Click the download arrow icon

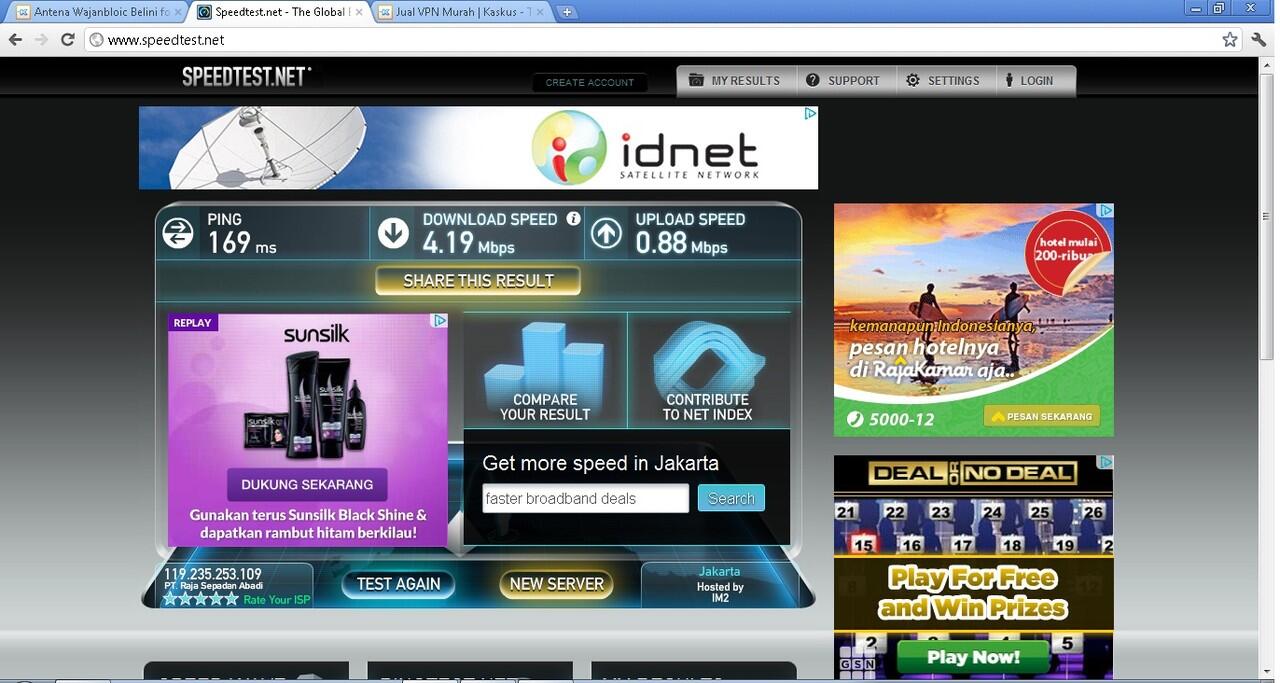click(393, 233)
